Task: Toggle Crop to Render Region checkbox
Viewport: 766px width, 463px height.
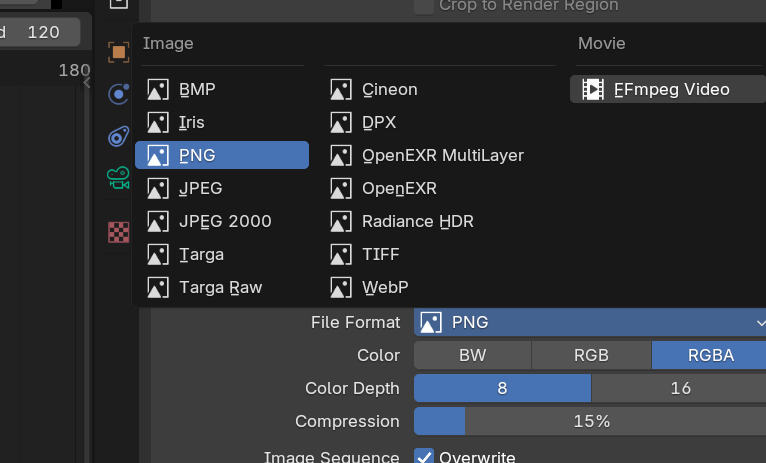Action: 424,6
